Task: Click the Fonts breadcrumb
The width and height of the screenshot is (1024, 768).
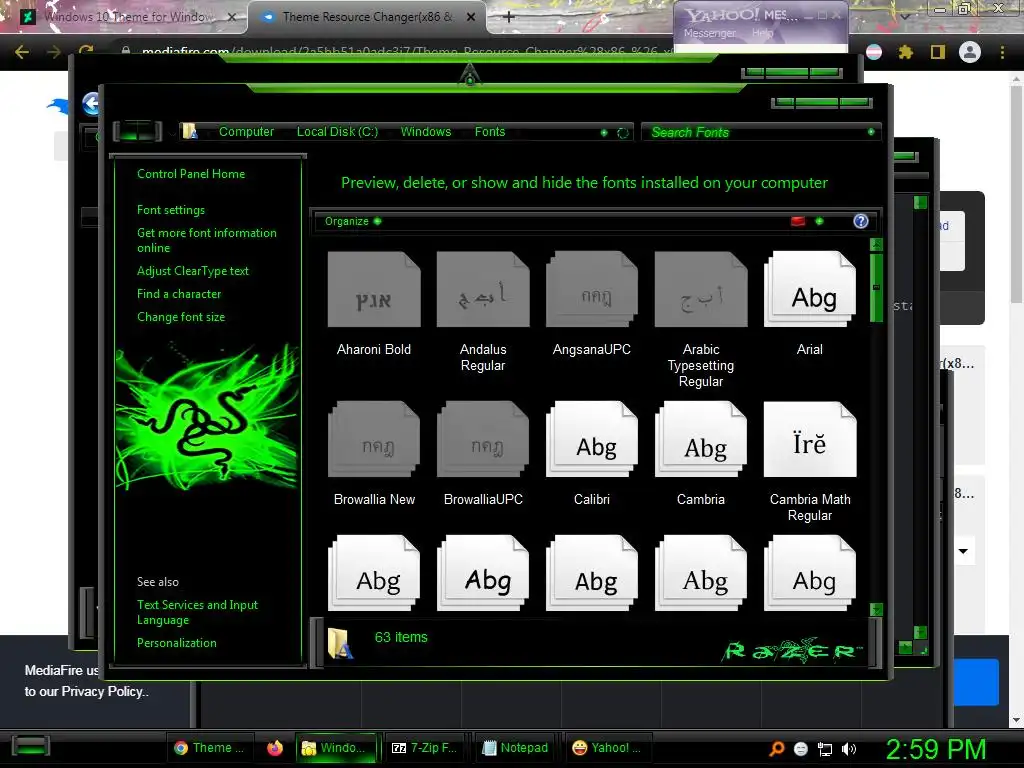Action: tap(490, 131)
